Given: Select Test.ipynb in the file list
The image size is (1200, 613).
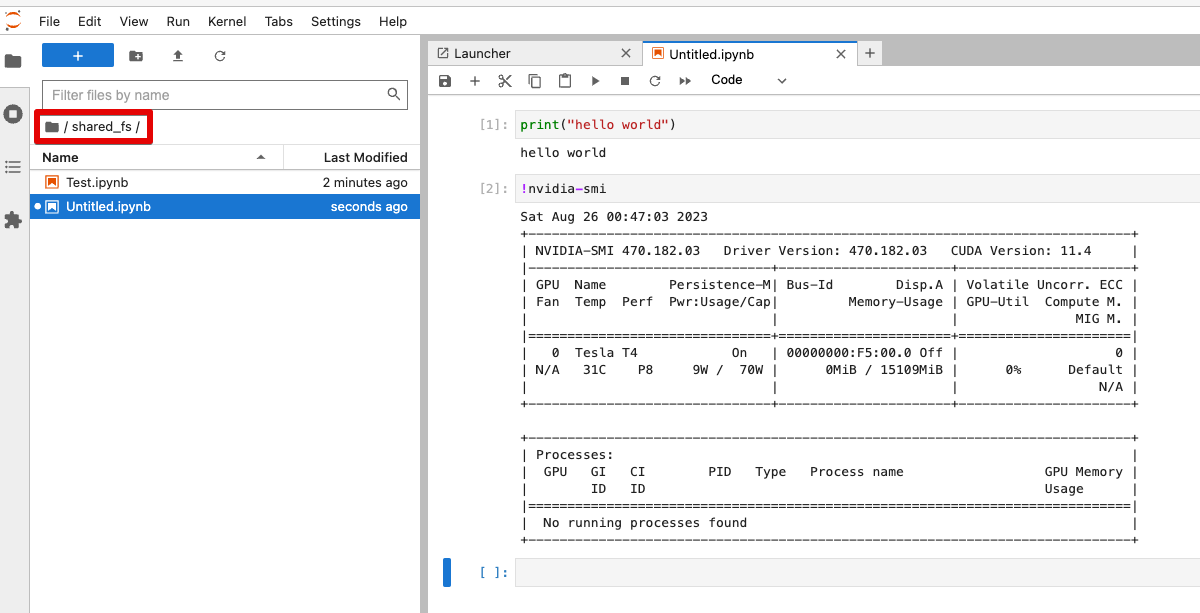Looking at the screenshot, I should (x=225, y=182).
